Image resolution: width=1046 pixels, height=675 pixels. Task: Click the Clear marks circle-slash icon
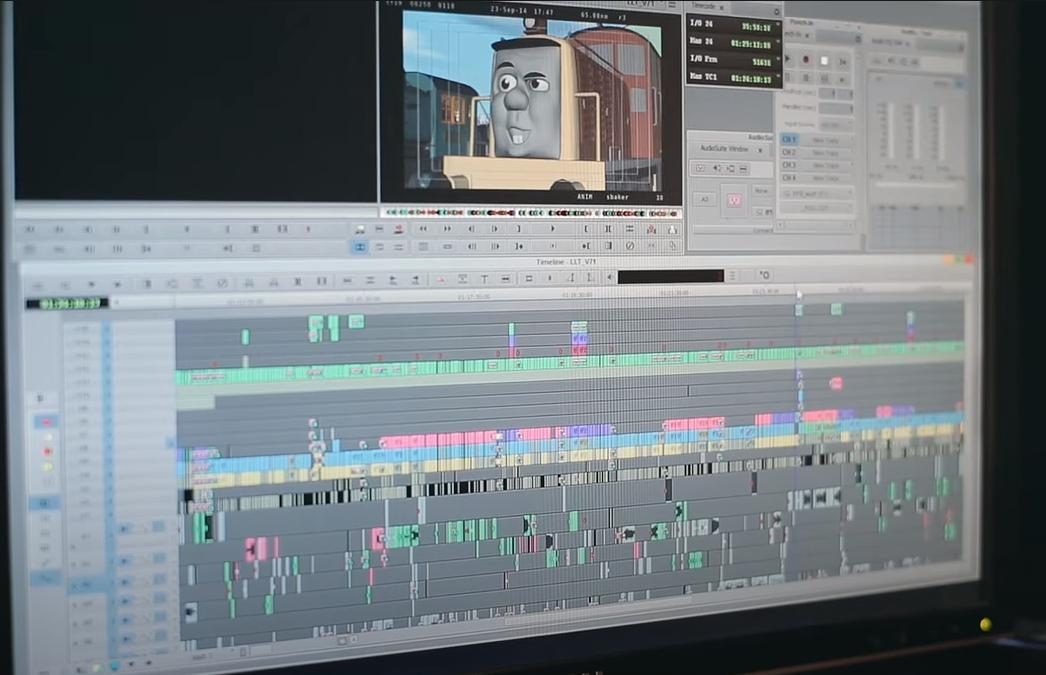(630, 245)
